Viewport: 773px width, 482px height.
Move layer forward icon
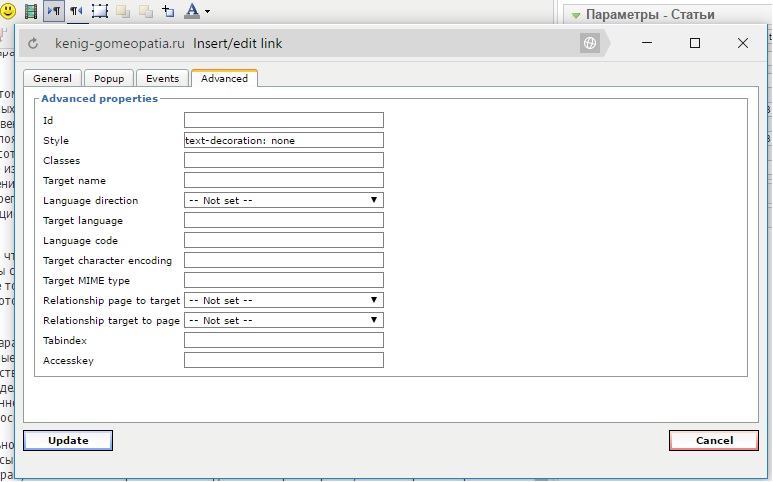(123, 11)
